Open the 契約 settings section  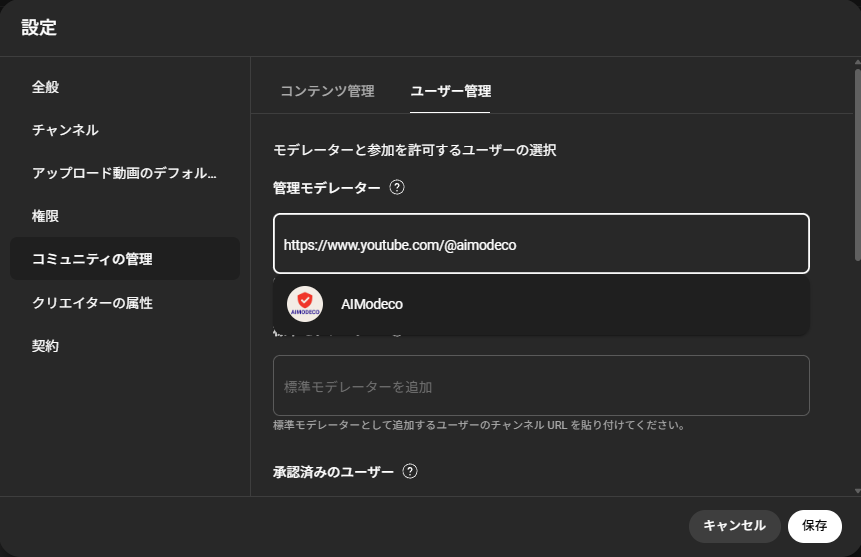pyautogui.click(x=46, y=345)
